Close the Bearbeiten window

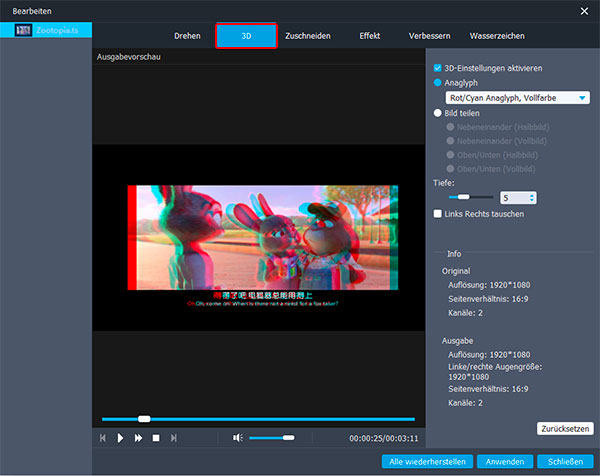(x=584, y=11)
